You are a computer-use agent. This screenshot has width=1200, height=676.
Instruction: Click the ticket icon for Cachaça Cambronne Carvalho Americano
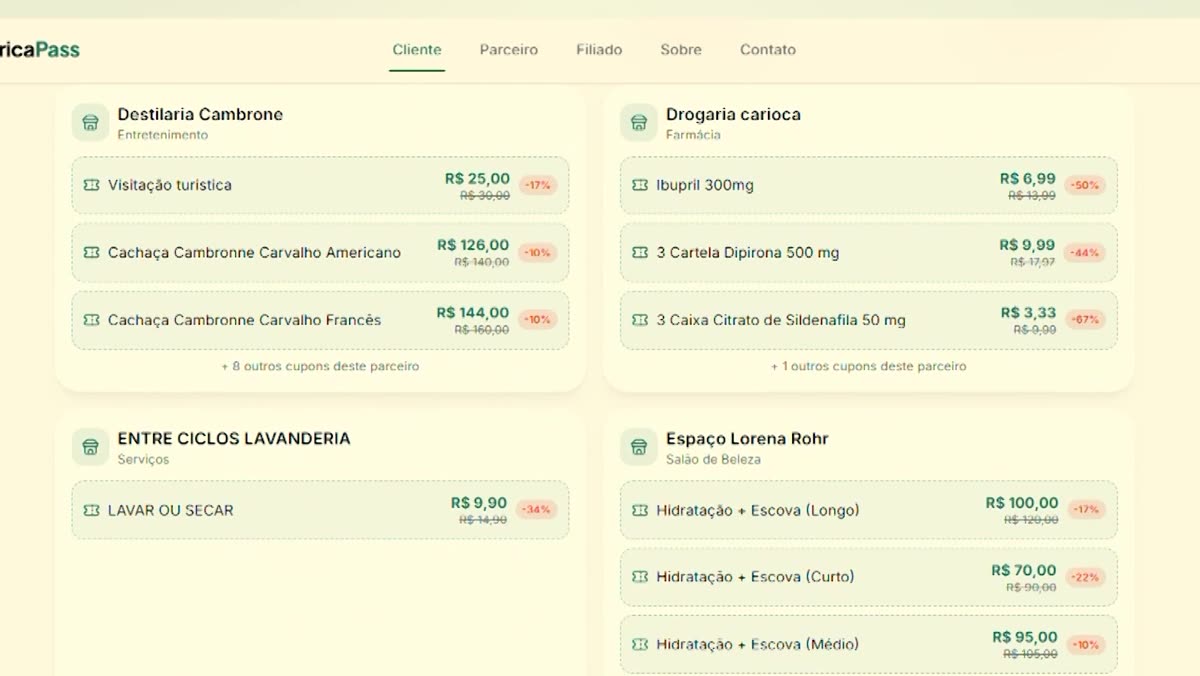[92, 252]
